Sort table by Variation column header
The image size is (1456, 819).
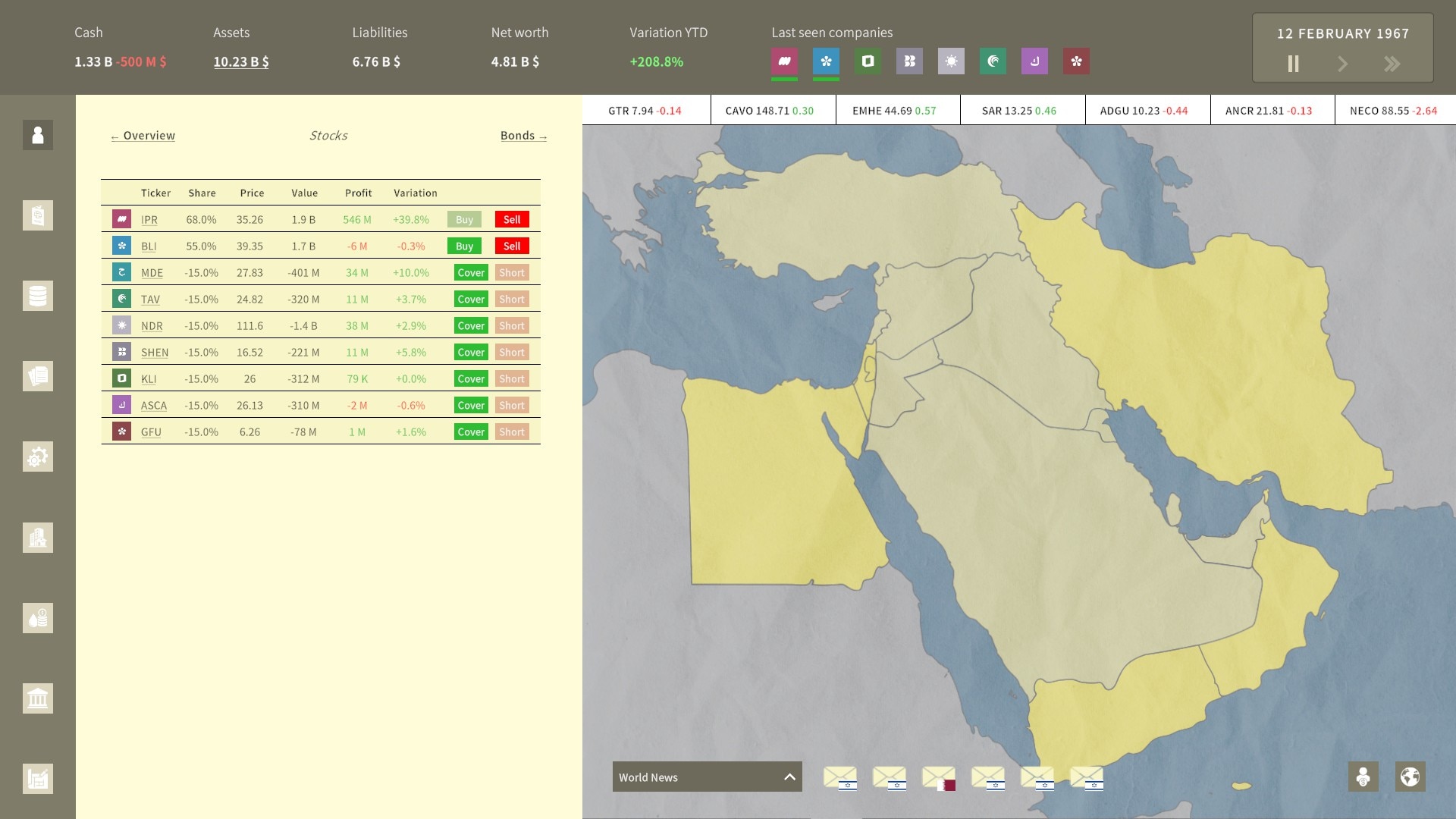pos(415,193)
